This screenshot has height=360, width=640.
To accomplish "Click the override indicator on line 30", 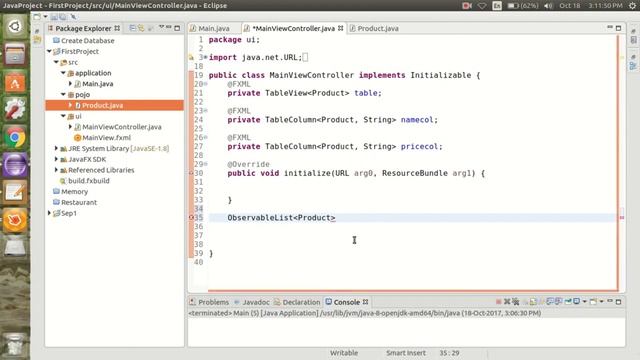I will point(191,173).
